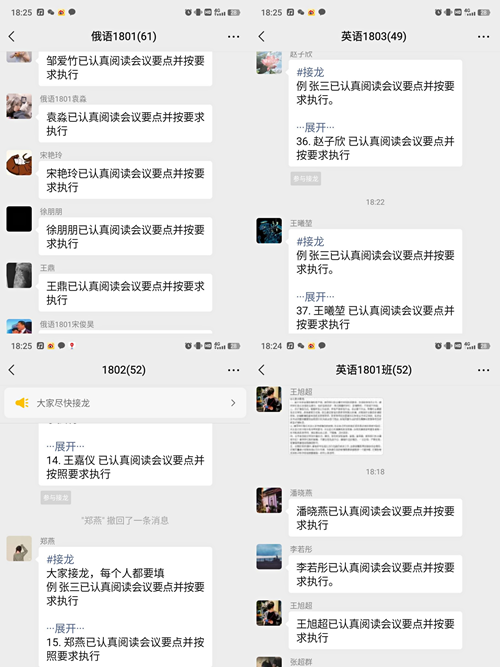Image resolution: width=500 pixels, height=667 pixels.
Task: Tap 徐朋朋's black avatar
Action: 19,219
